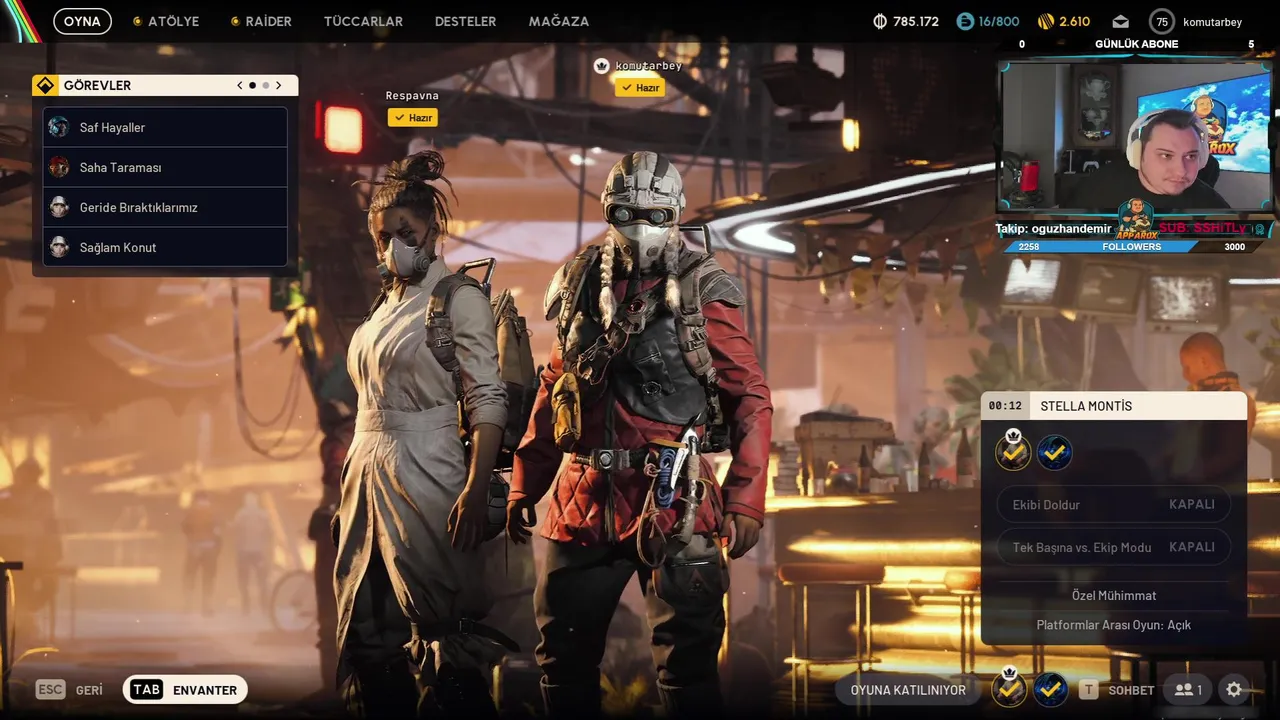Click Platformlar Arası Oyun: Açık setting
Image resolution: width=1280 pixels, height=720 pixels.
tap(1114, 625)
